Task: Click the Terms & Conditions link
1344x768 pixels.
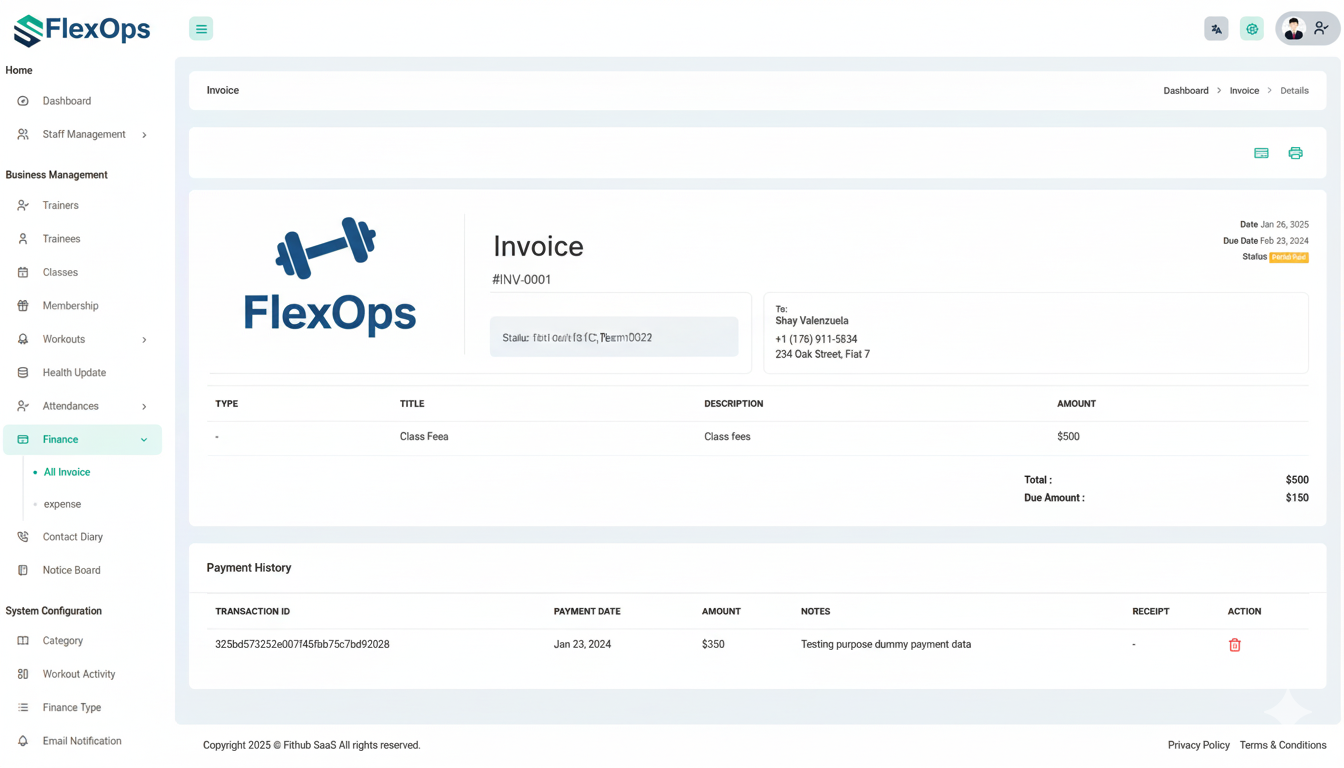Action: [1282, 745]
